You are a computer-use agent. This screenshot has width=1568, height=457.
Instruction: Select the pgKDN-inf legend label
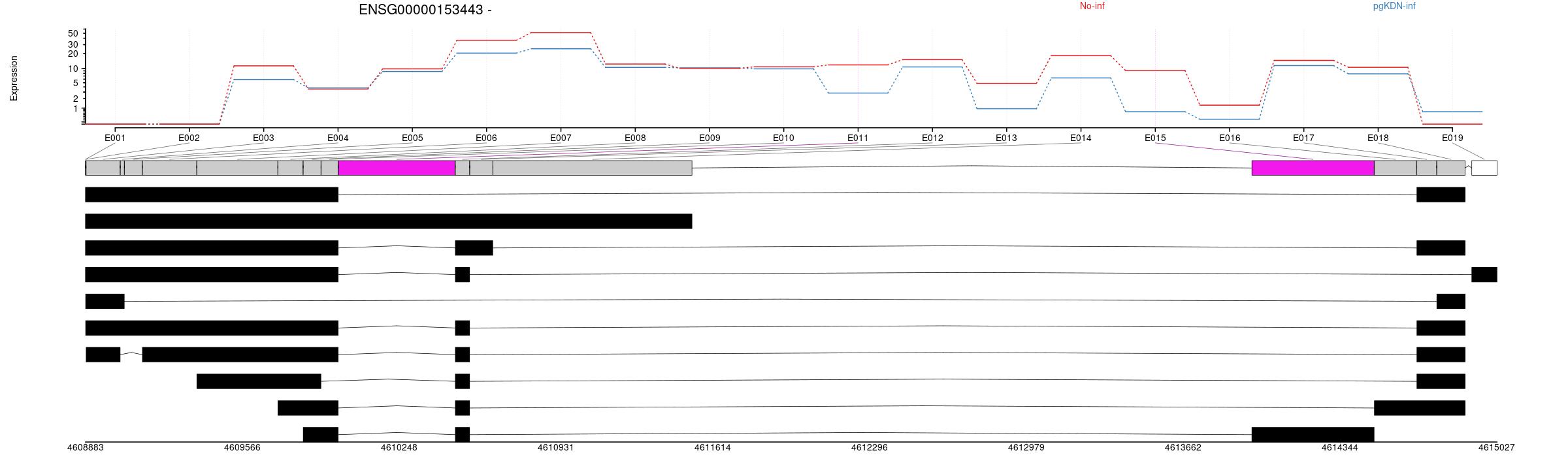[x=1394, y=7]
